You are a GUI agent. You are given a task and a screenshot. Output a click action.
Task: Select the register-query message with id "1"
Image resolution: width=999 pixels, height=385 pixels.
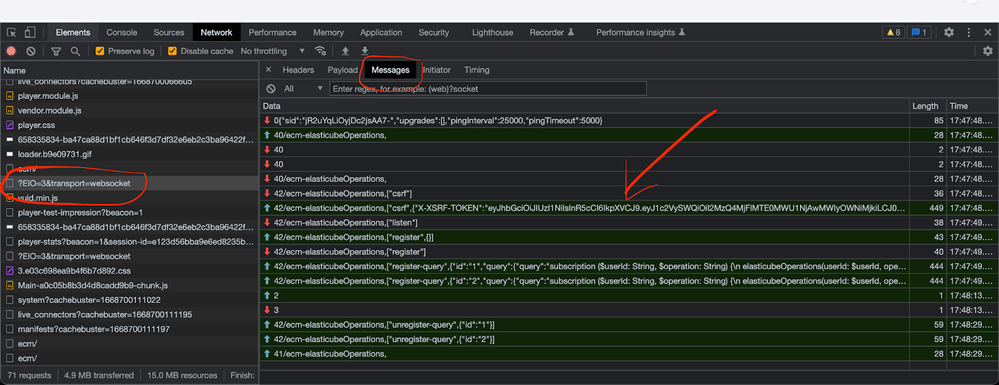click(x=629, y=266)
